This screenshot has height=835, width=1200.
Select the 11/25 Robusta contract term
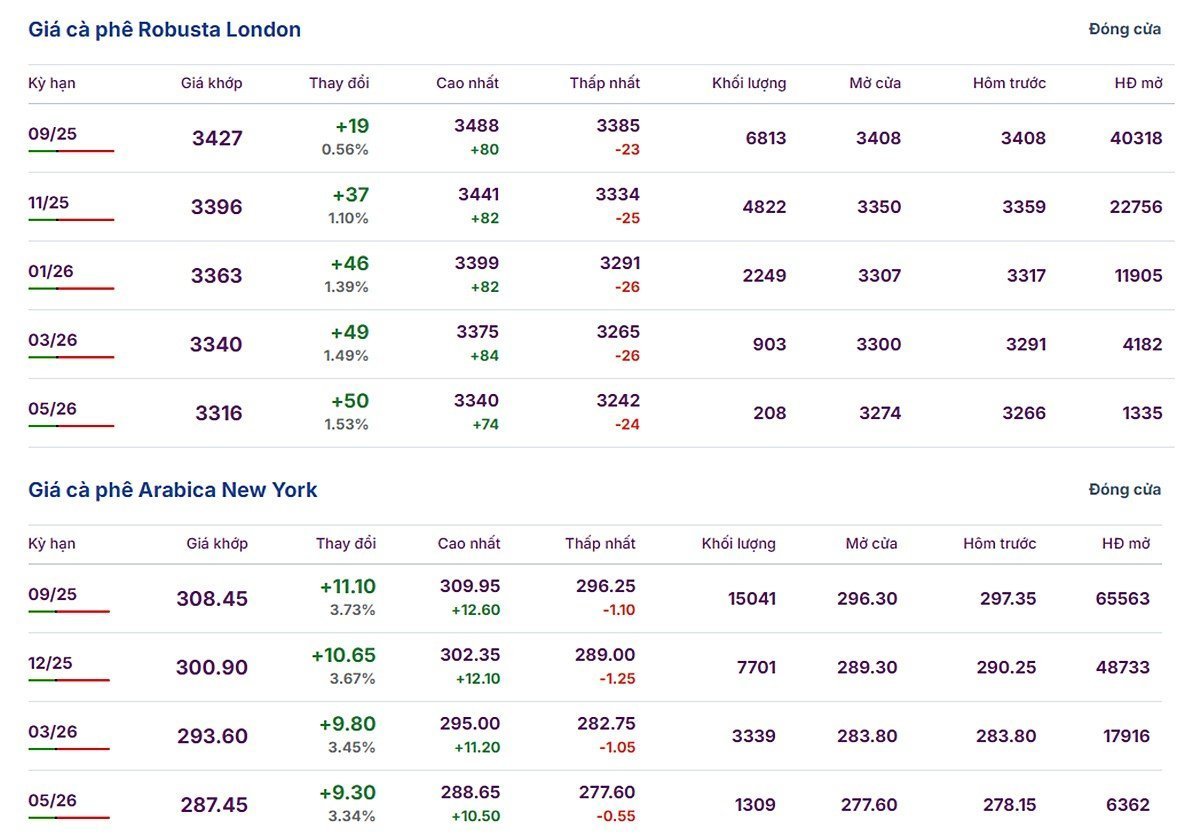(49, 203)
